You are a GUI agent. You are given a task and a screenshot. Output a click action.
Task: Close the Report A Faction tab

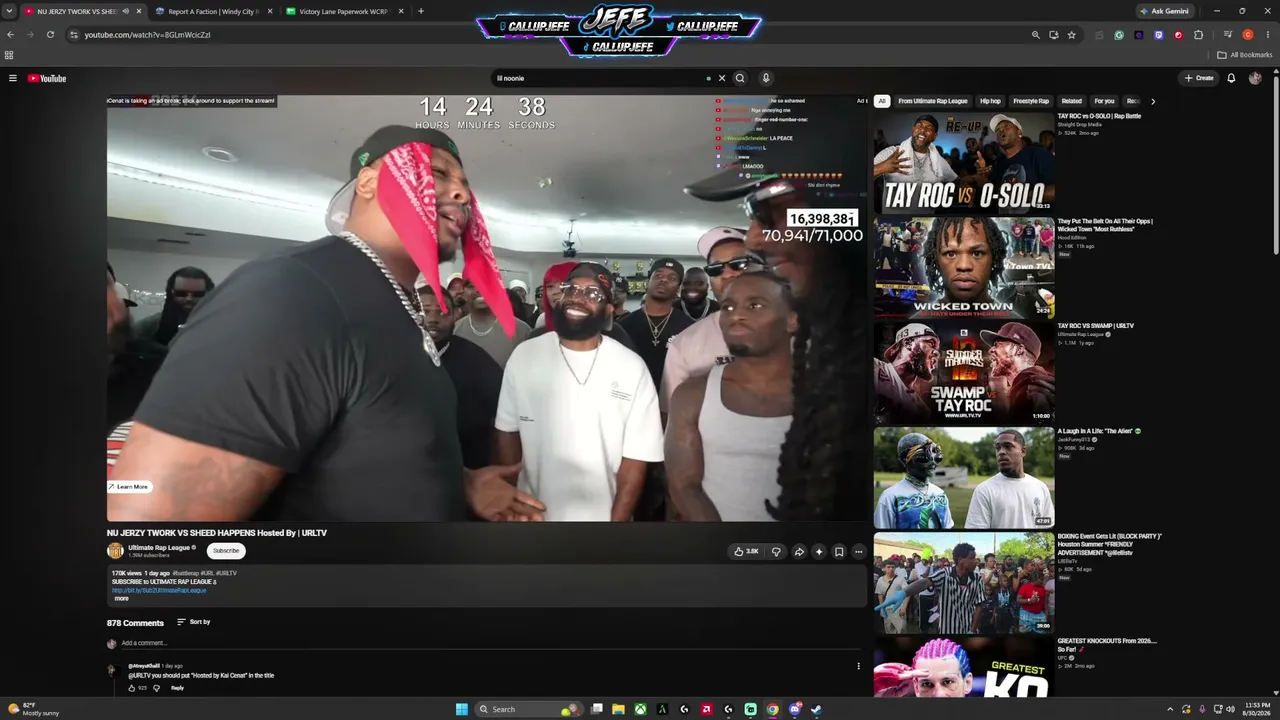coord(270,11)
